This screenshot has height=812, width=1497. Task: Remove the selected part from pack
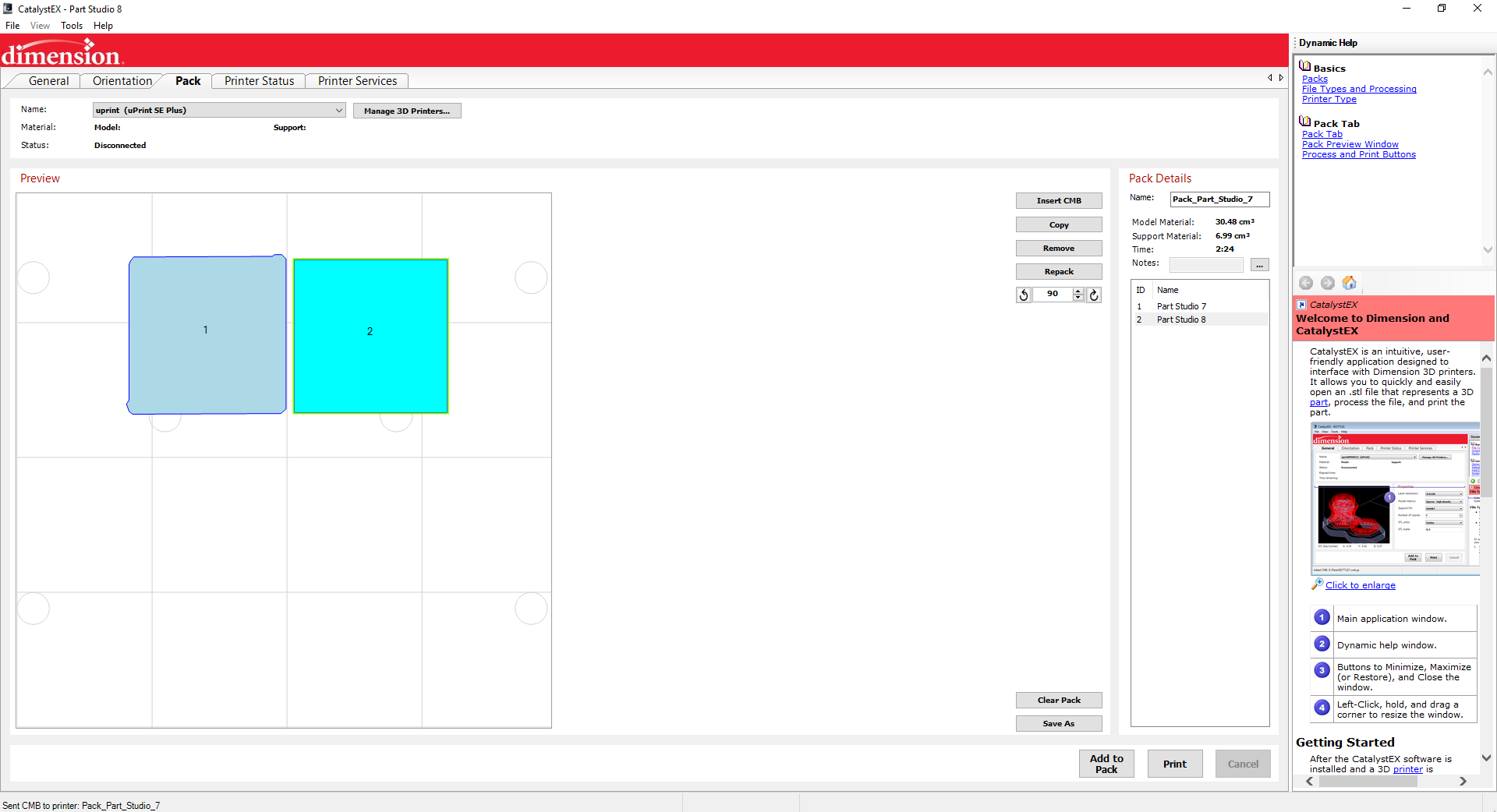point(1059,248)
